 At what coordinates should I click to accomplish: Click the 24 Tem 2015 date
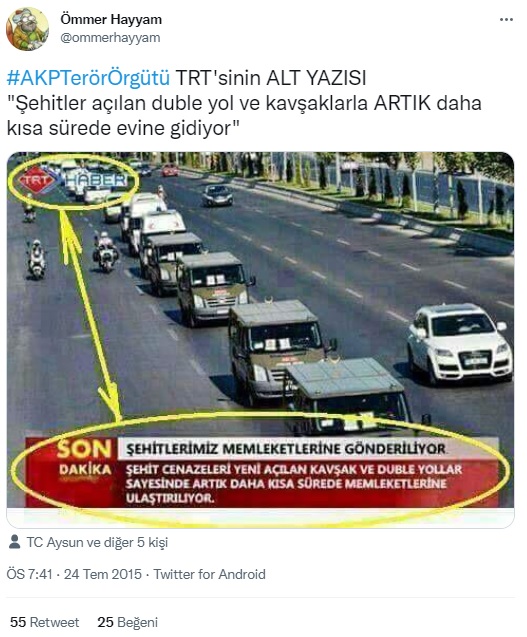(x=103, y=574)
